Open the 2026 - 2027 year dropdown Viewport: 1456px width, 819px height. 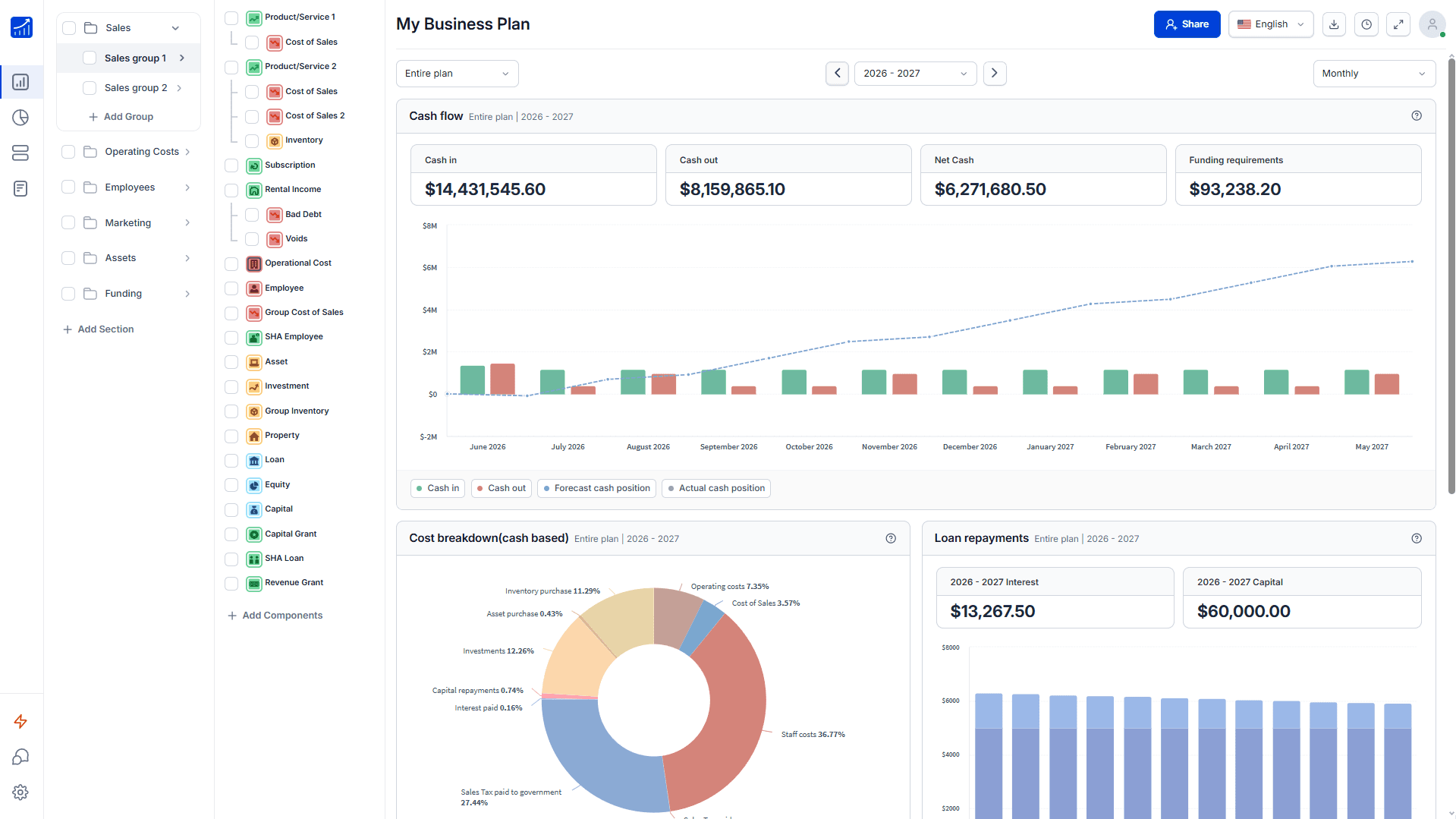coord(915,74)
